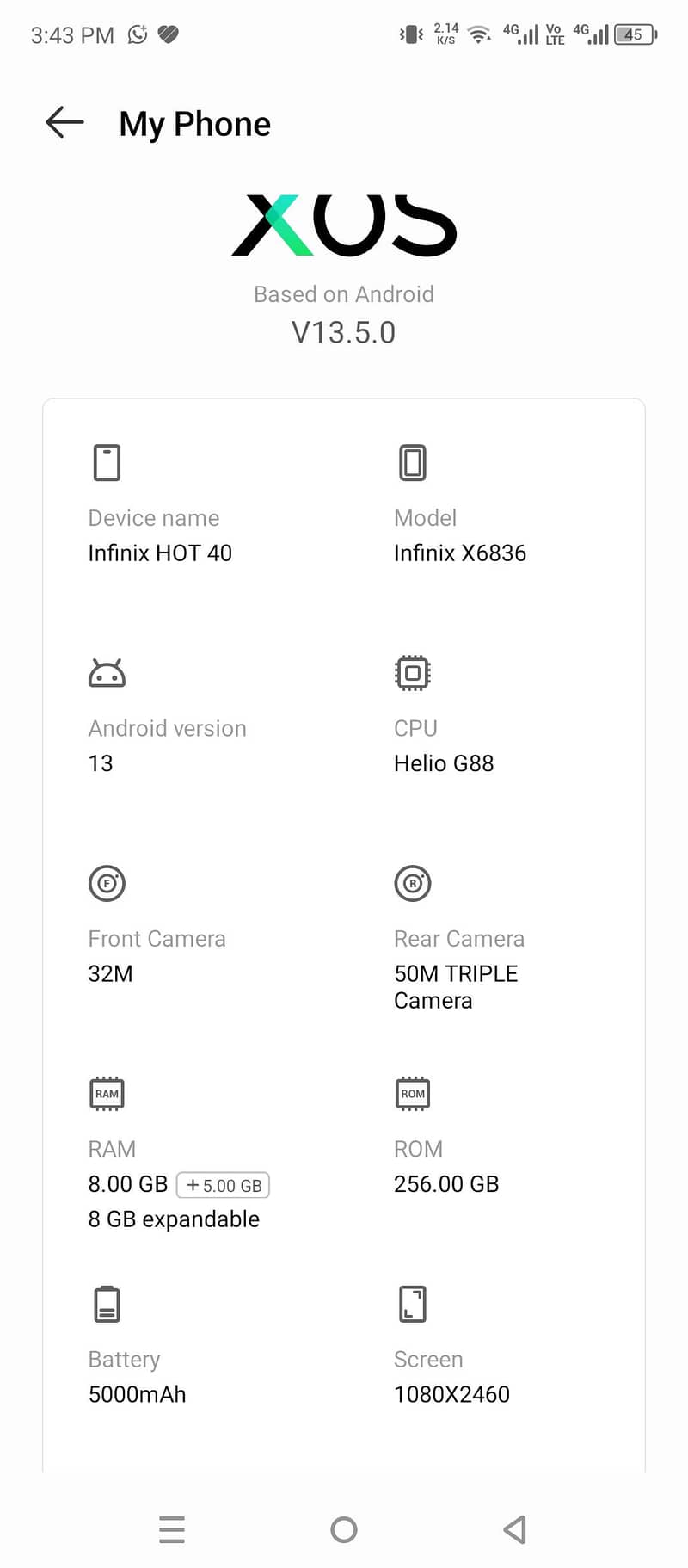
Task: Tap the ROM chip icon
Action: click(413, 1094)
